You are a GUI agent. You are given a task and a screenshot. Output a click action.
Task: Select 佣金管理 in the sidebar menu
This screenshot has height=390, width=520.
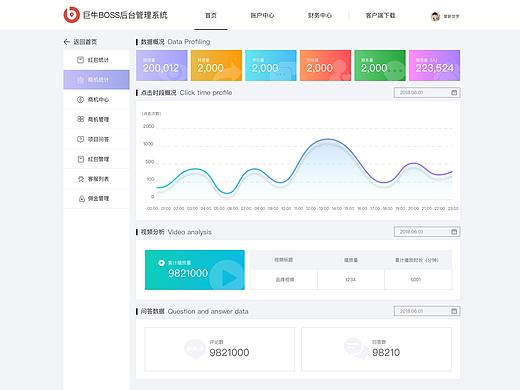click(x=96, y=199)
